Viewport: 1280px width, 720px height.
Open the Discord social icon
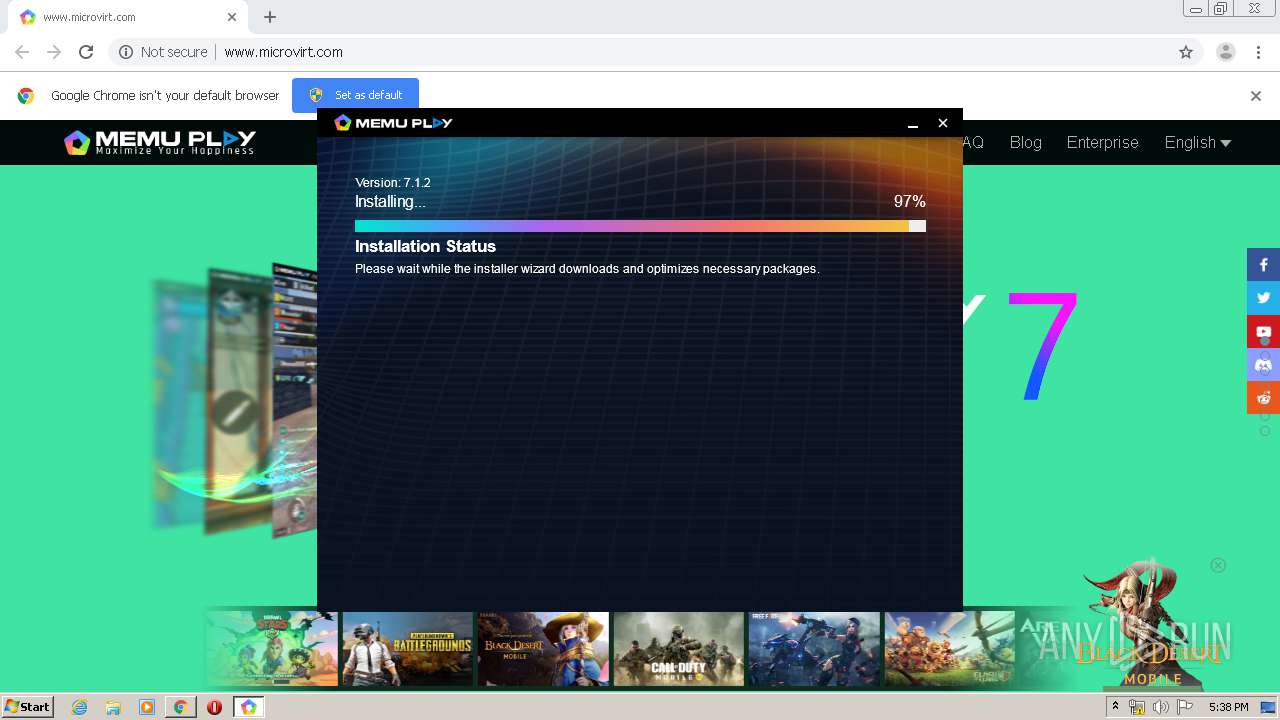[1263, 364]
